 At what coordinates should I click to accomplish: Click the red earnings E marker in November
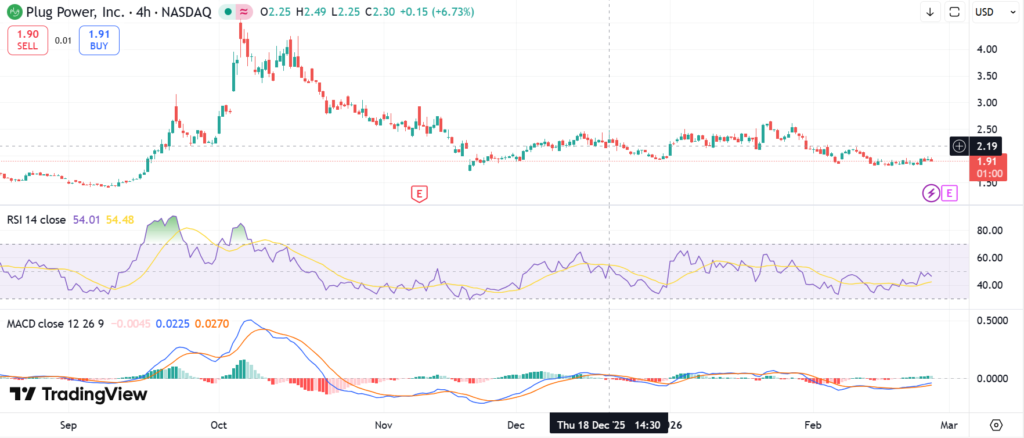(420, 192)
